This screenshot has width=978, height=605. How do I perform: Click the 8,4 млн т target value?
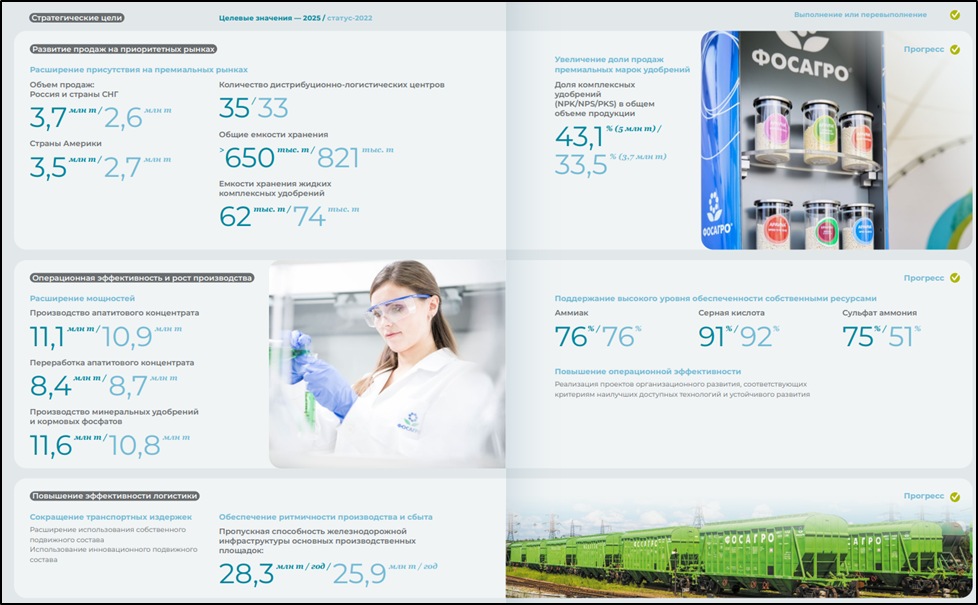pos(65,385)
